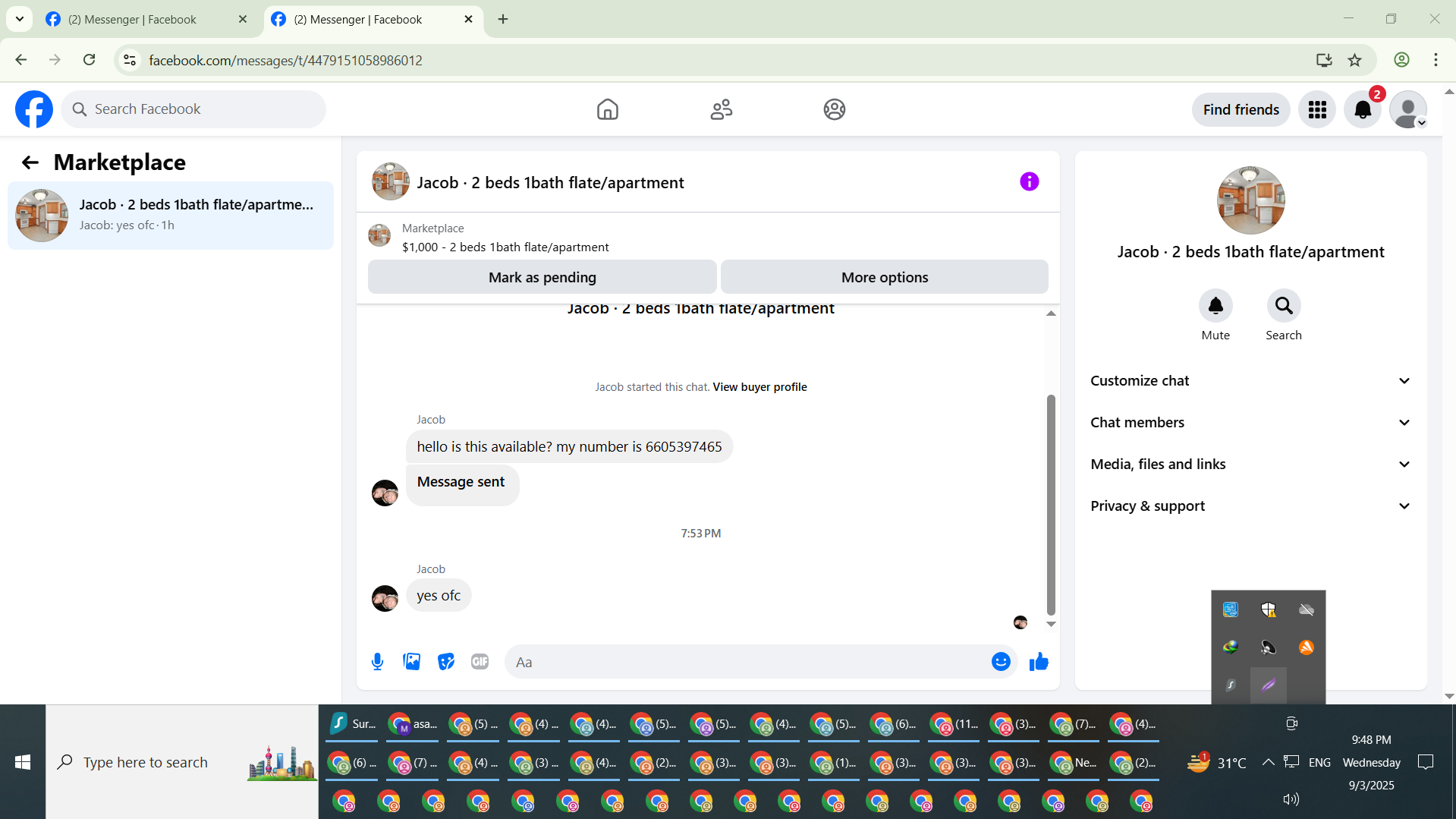Reload the page
1456x819 pixels.
[x=90, y=60]
